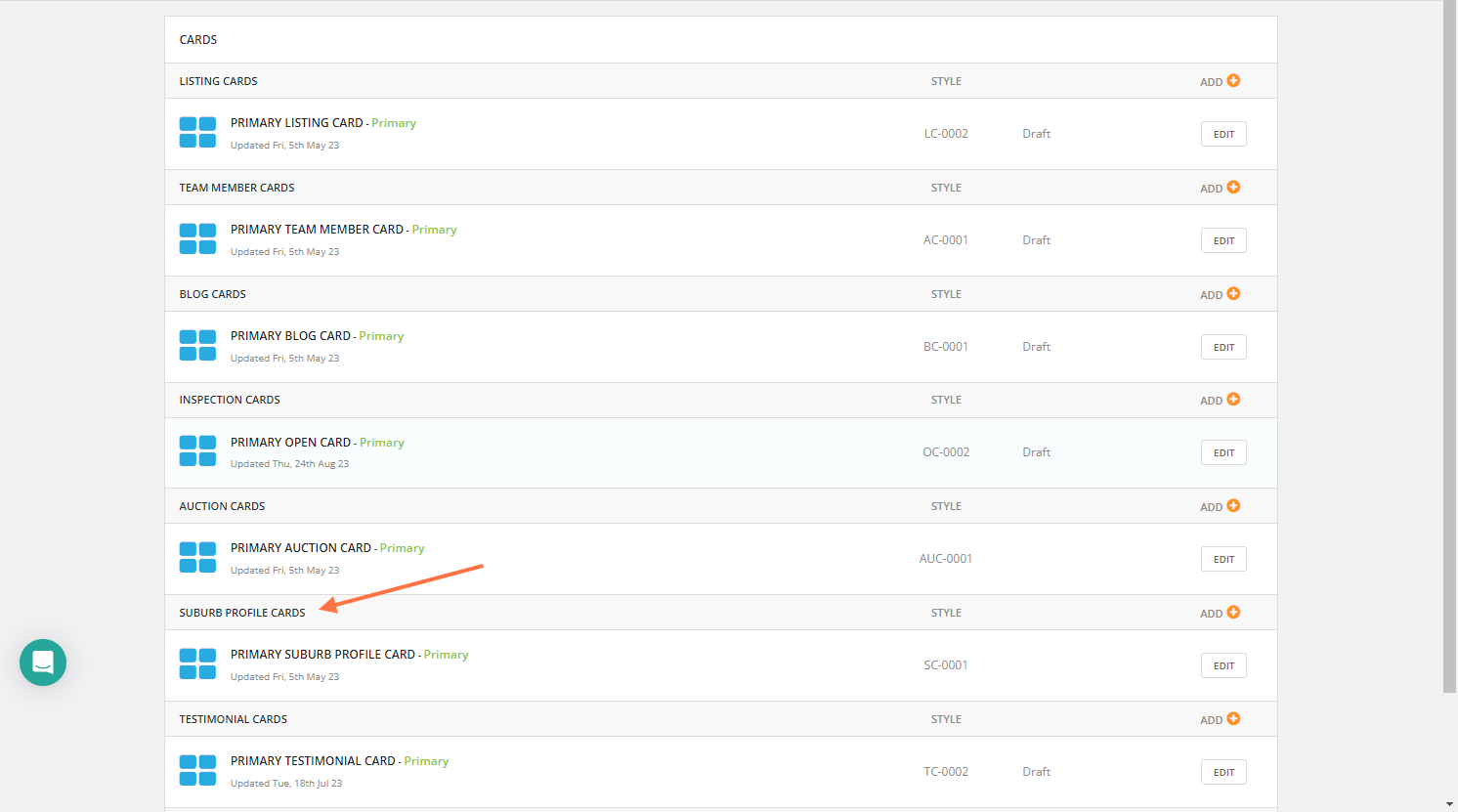This screenshot has width=1458, height=812.
Task: Click the Primary Team Member Card grid icon
Action: tap(197, 239)
